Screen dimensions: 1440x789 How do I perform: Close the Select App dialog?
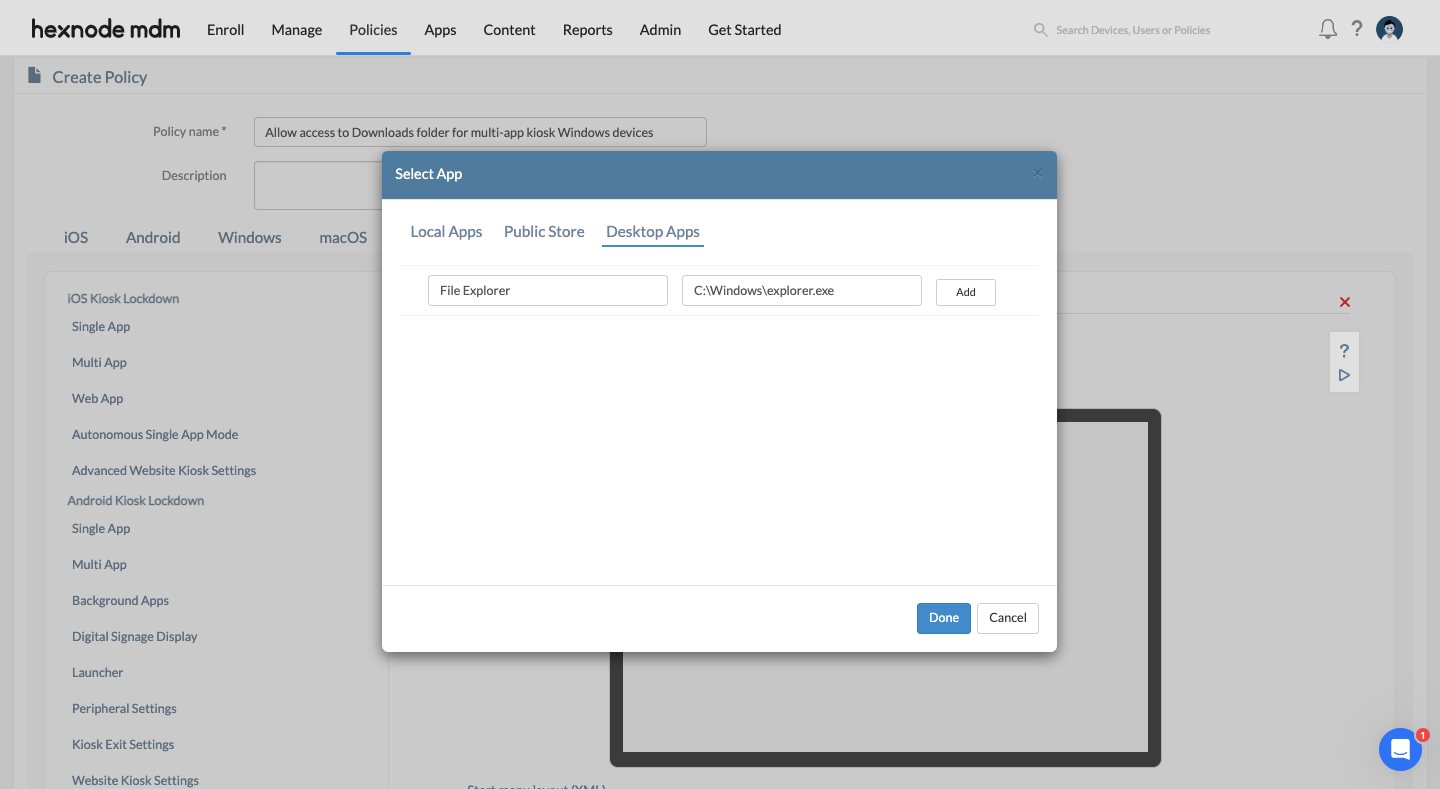(1037, 173)
